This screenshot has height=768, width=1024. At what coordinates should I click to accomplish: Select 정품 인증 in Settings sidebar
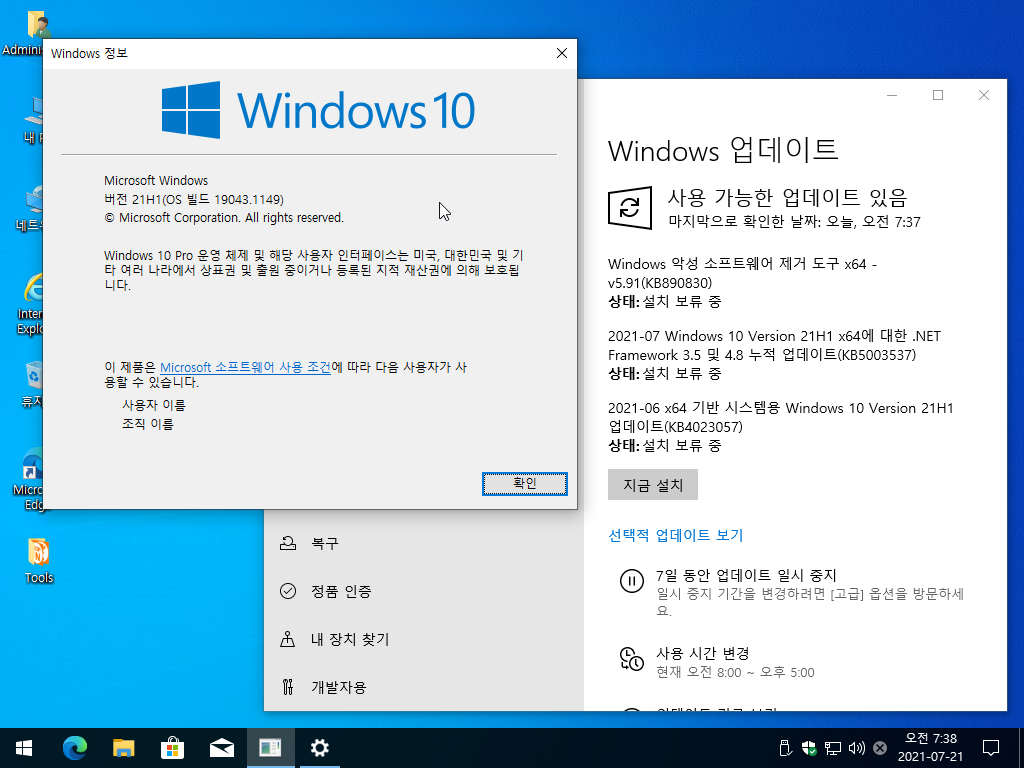click(424, 591)
